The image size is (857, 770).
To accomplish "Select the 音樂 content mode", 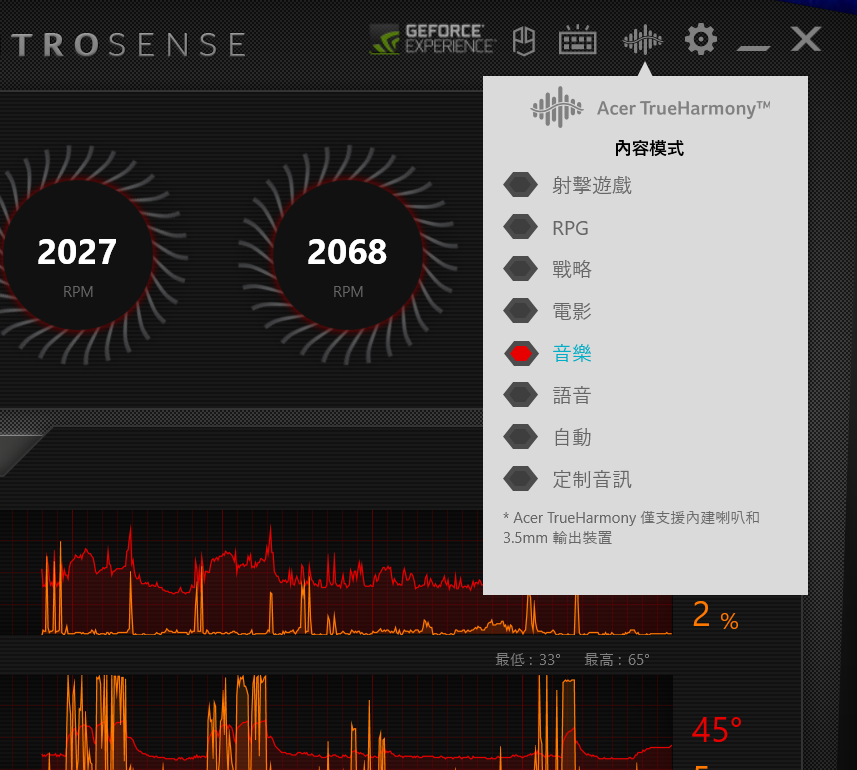I will point(547,354).
